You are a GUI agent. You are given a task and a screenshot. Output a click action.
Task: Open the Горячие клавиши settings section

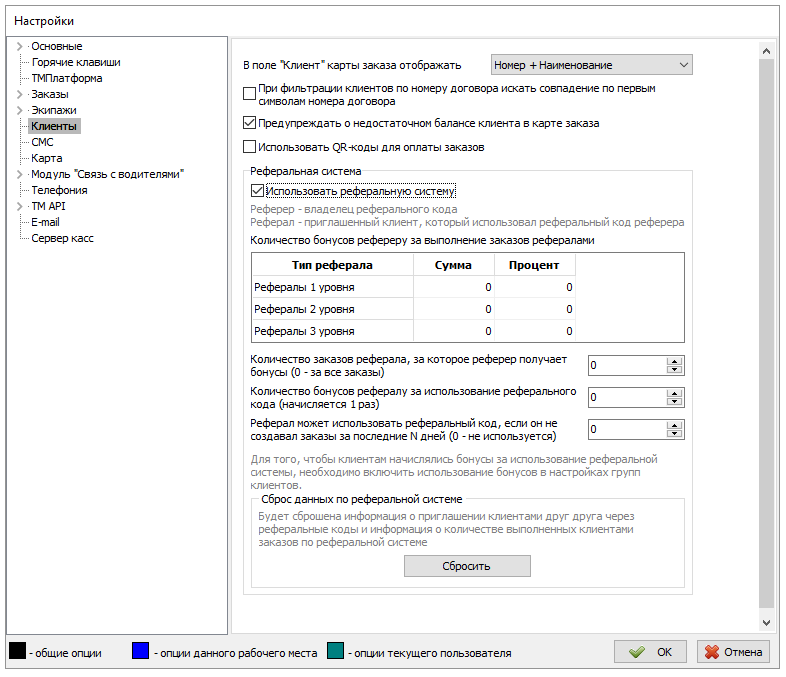point(69,62)
